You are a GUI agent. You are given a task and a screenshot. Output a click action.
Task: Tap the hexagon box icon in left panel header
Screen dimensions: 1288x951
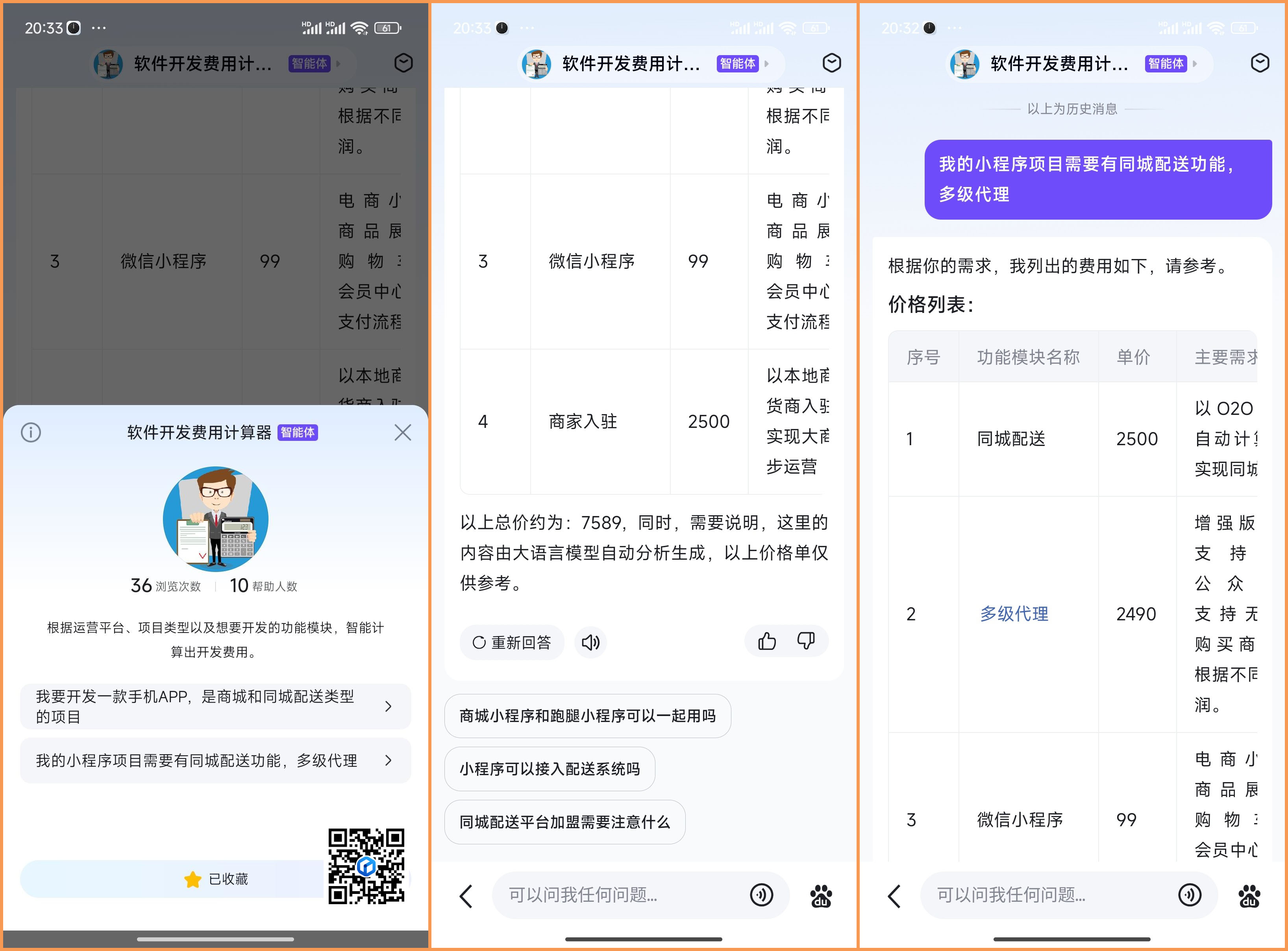(x=403, y=63)
